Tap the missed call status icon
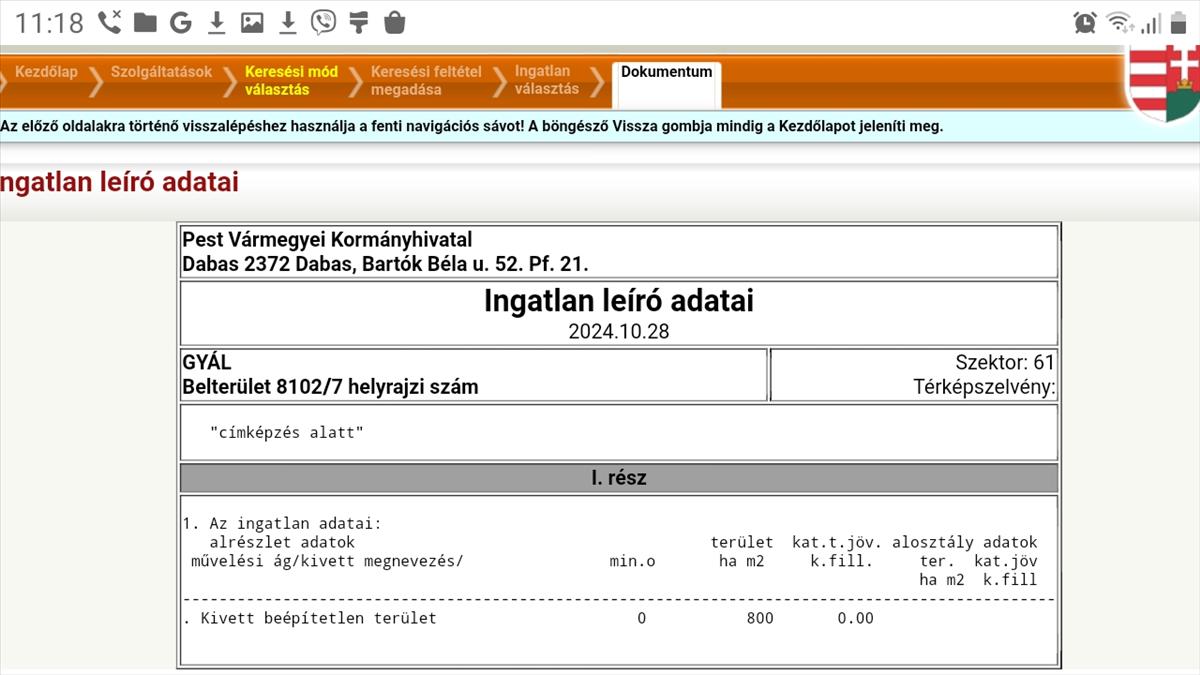This screenshot has width=1200, height=675. click(110, 22)
